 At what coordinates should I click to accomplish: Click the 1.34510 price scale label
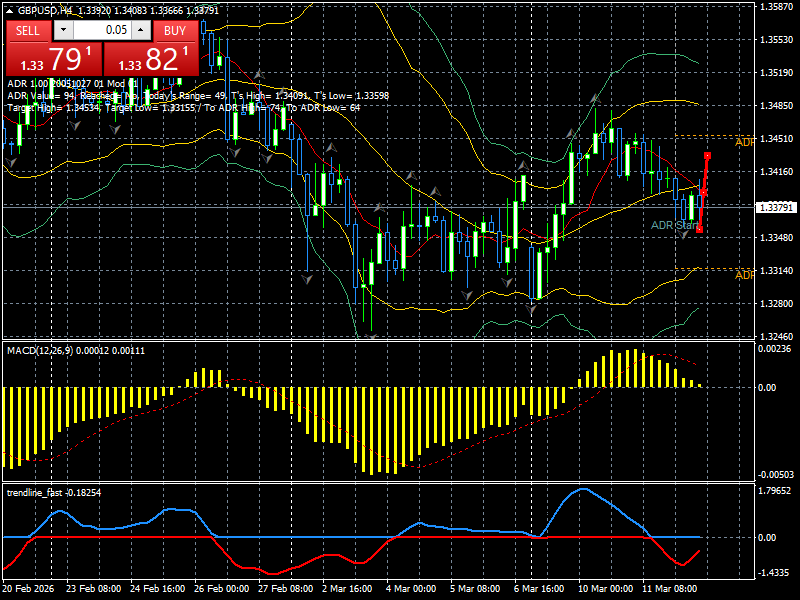click(x=777, y=139)
